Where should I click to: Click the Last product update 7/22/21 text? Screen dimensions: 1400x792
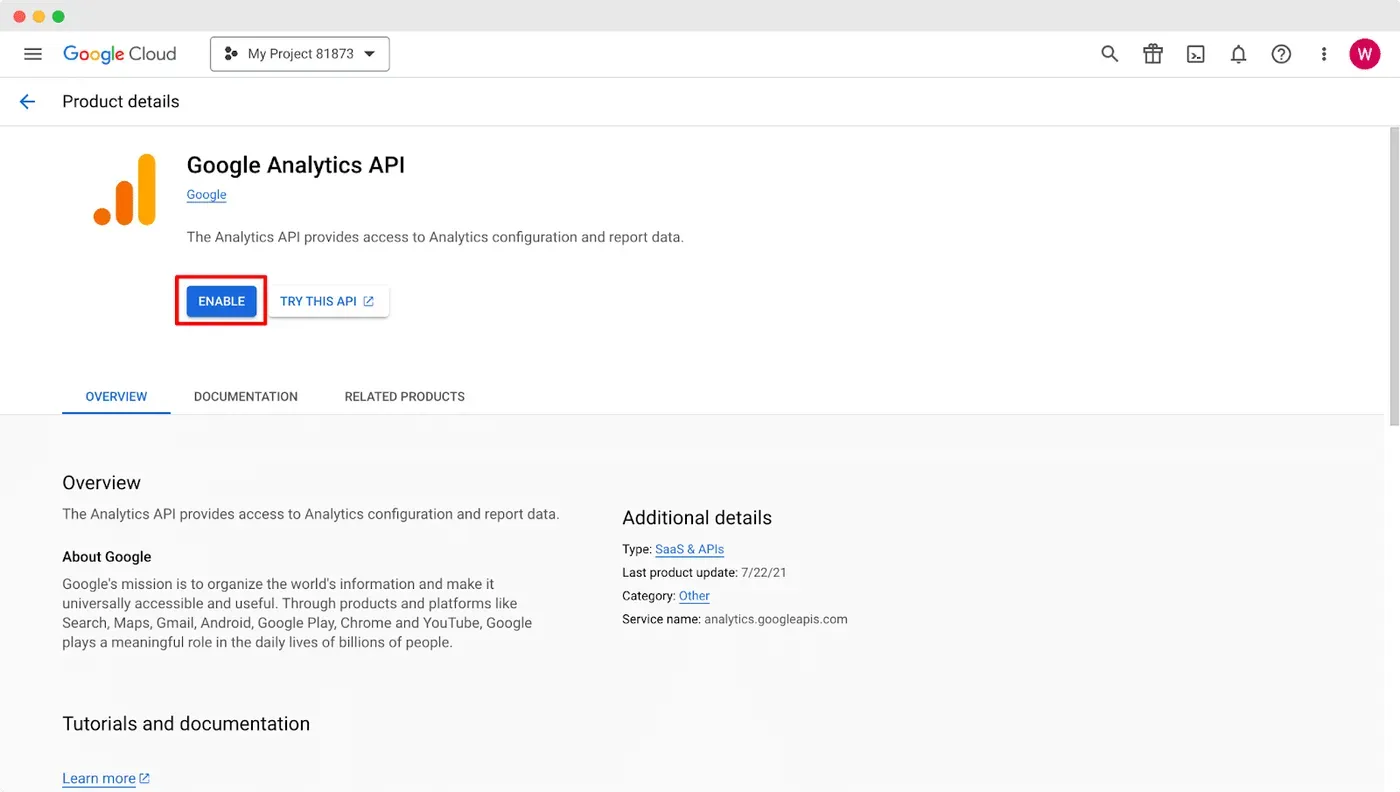(x=704, y=573)
